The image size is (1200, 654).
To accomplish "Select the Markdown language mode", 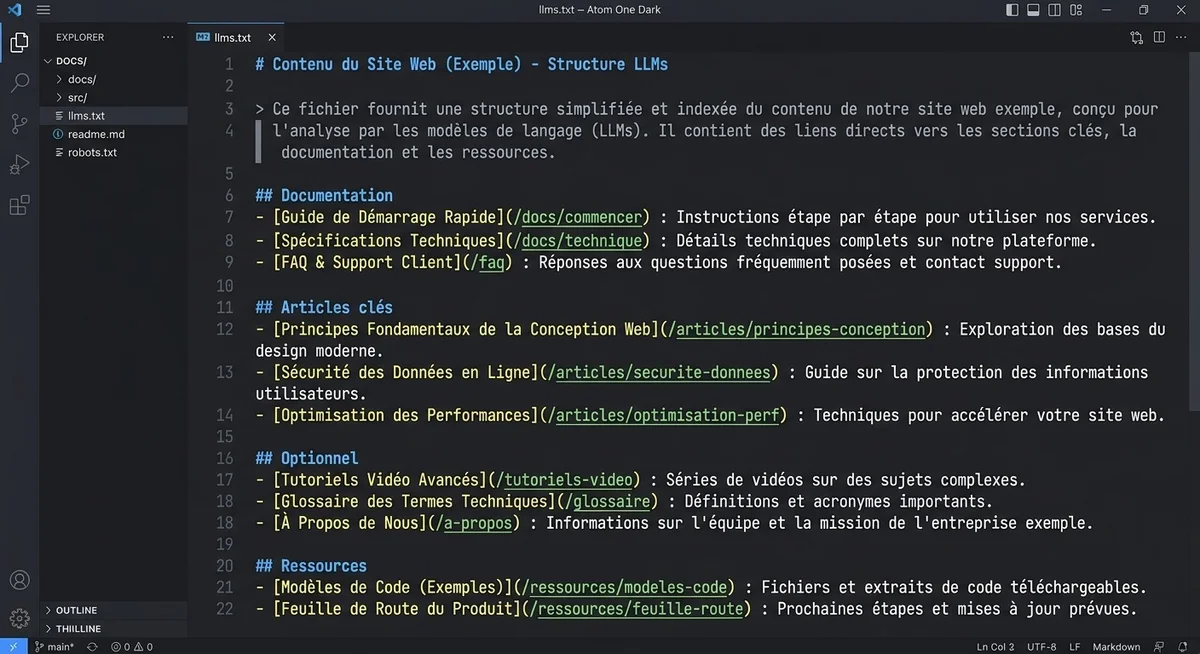I will click(1116, 646).
